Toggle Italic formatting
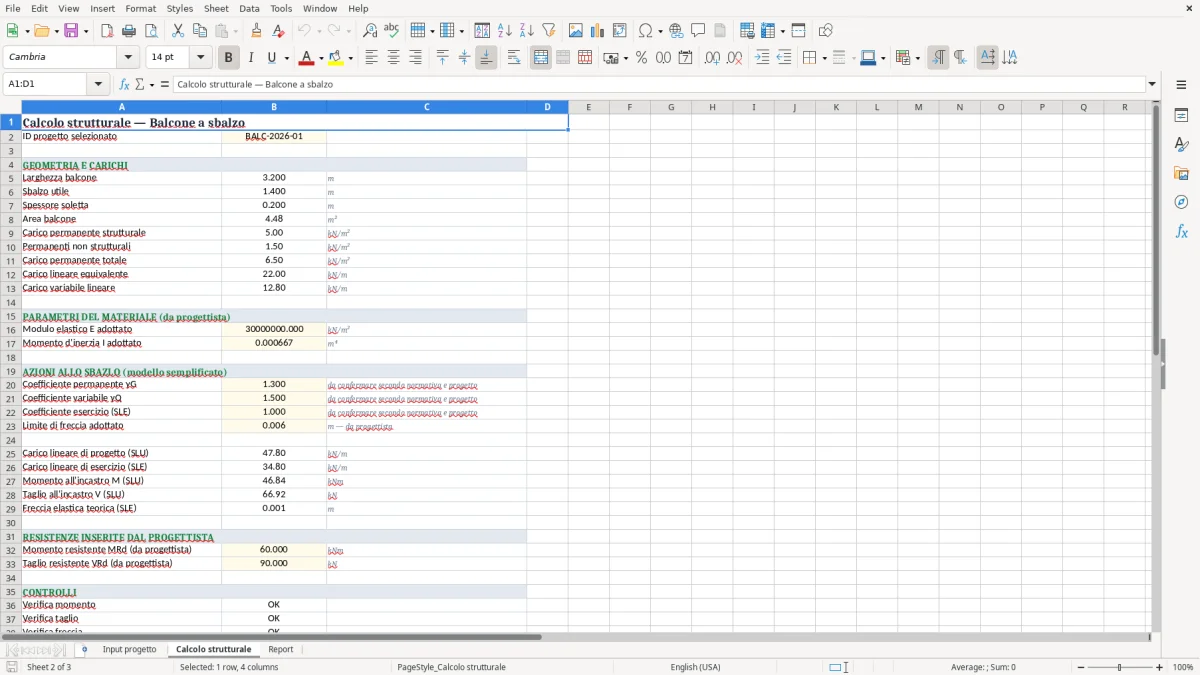This screenshot has width=1200, height=675. click(x=250, y=58)
